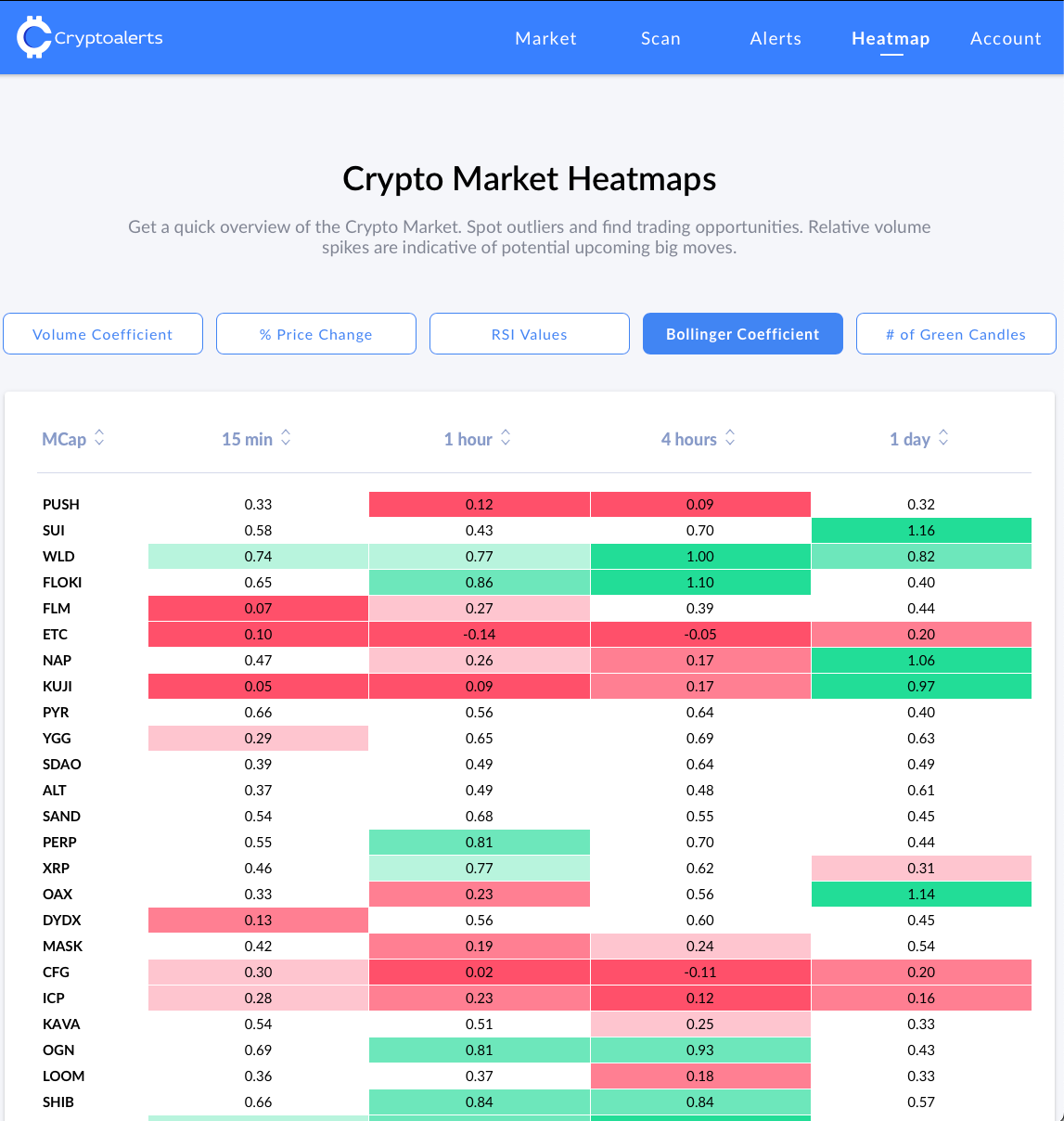Switch to Volume Coefficient heatmap

click(x=103, y=334)
